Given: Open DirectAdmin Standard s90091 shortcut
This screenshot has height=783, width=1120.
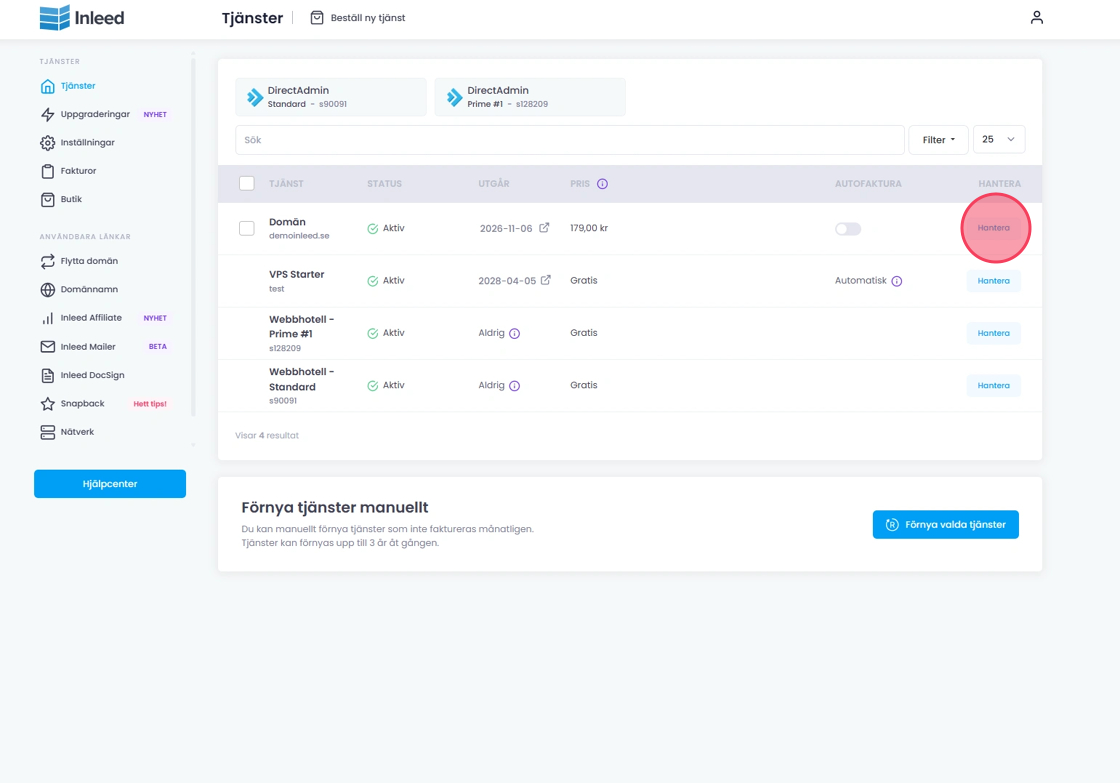Looking at the screenshot, I should coord(330,97).
